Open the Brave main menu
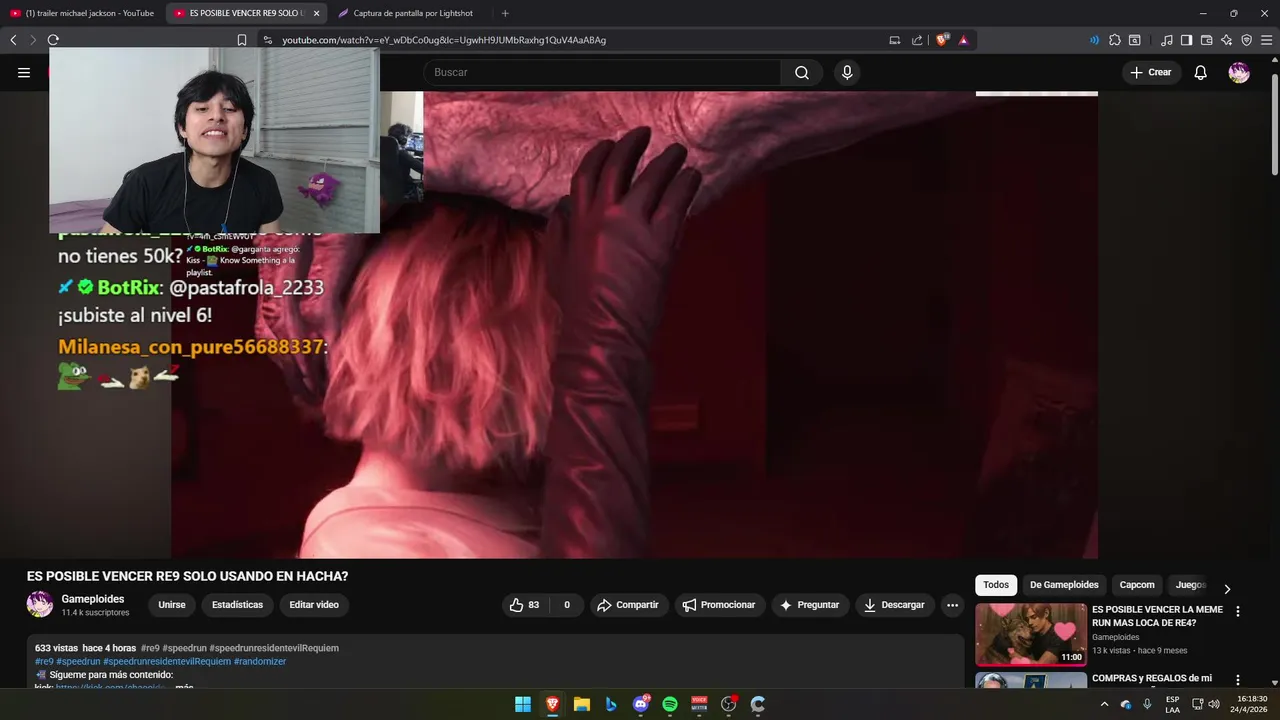Screen dimensions: 1280x720 click(1267, 40)
